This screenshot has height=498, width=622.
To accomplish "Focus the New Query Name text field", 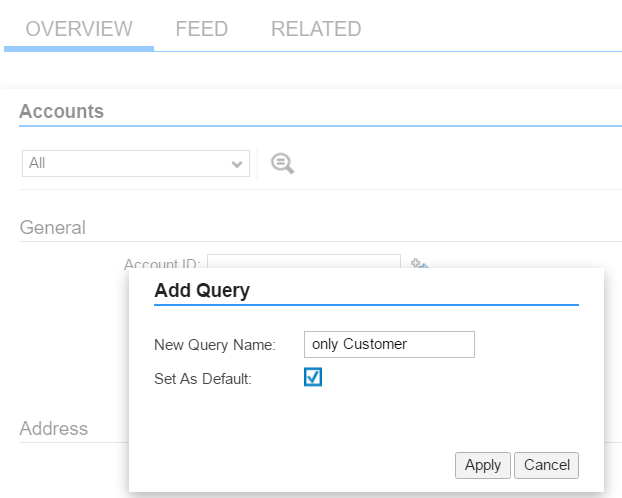I will point(389,344).
